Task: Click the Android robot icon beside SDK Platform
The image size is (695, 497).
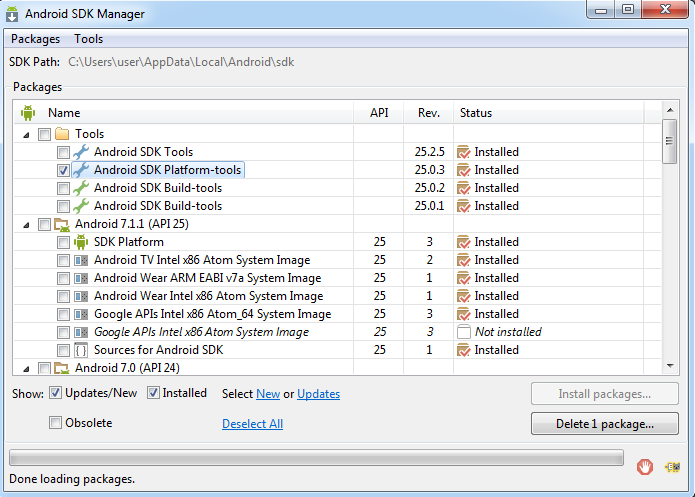Action: [x=81, y=242]
